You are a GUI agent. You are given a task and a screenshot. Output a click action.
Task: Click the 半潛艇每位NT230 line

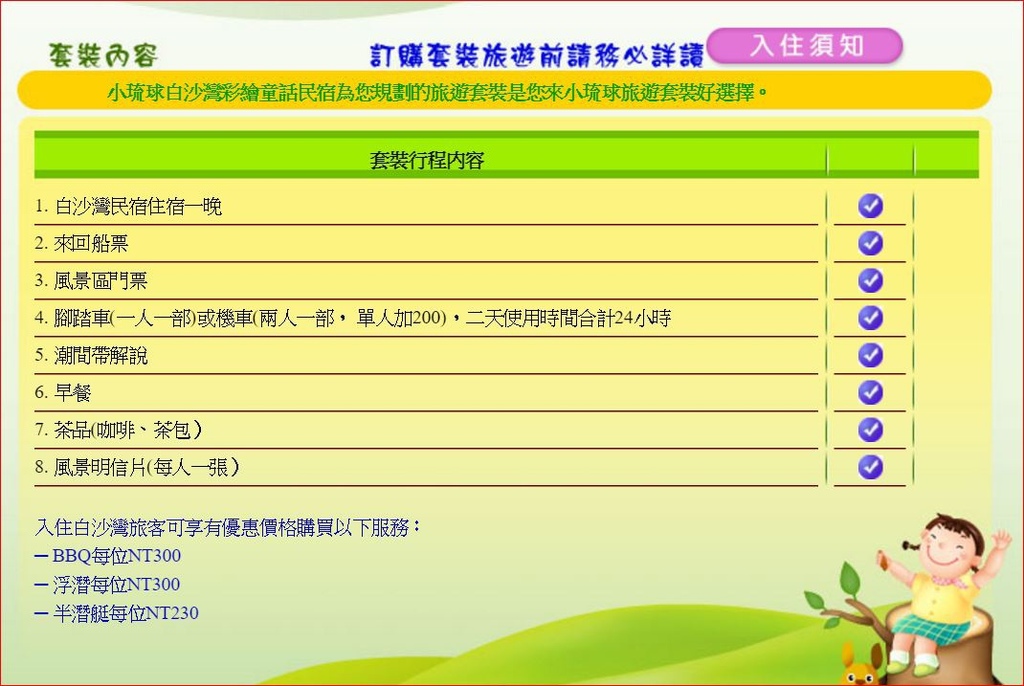116,613
